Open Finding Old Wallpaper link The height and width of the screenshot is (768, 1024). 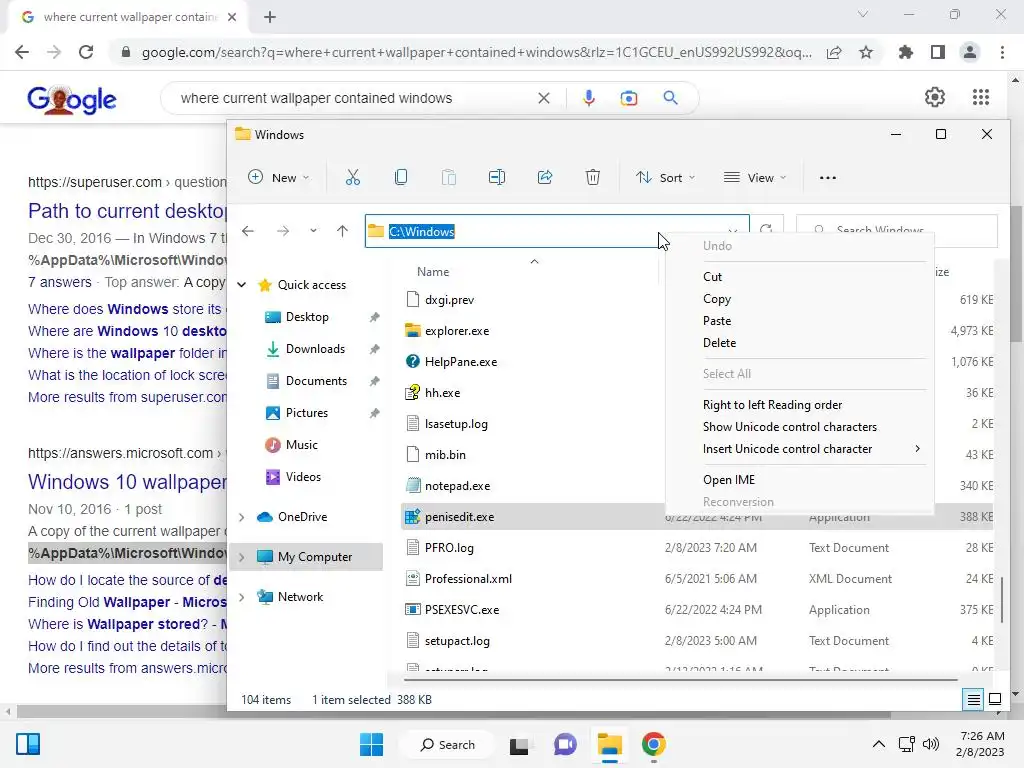click(127, 602)
